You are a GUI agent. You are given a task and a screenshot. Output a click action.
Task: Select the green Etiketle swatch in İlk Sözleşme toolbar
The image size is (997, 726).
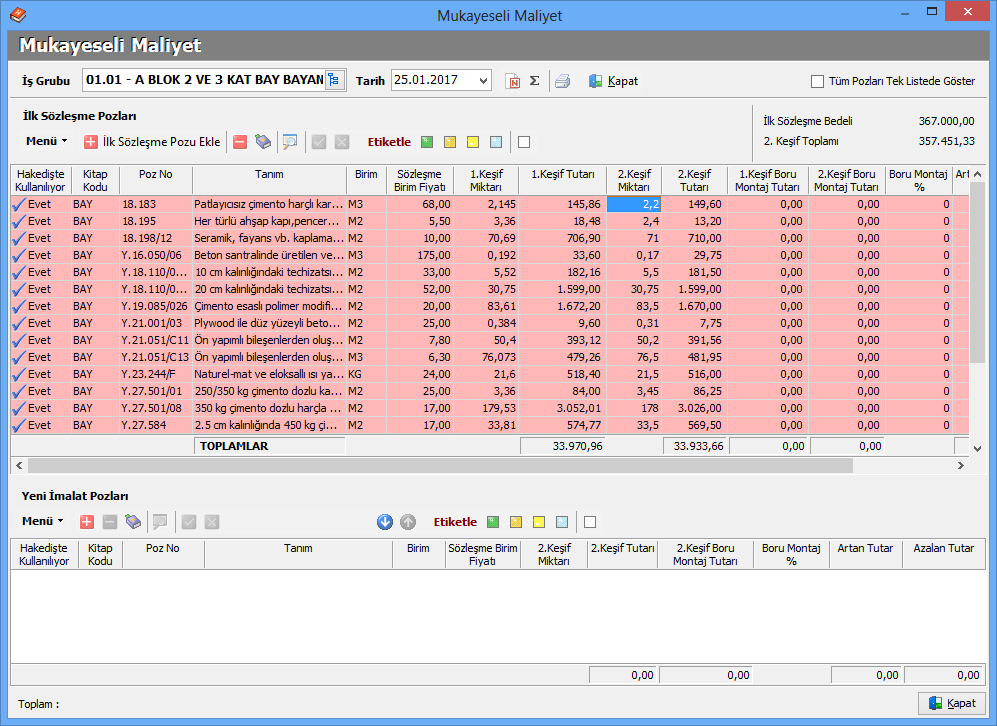427,142
